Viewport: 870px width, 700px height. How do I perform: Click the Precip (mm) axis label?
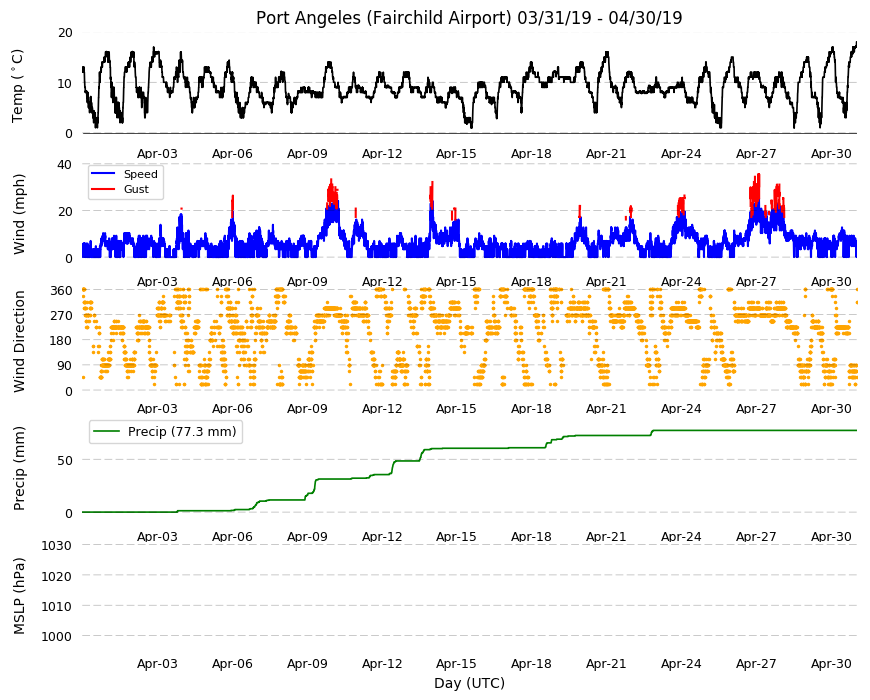pos(19,468)
